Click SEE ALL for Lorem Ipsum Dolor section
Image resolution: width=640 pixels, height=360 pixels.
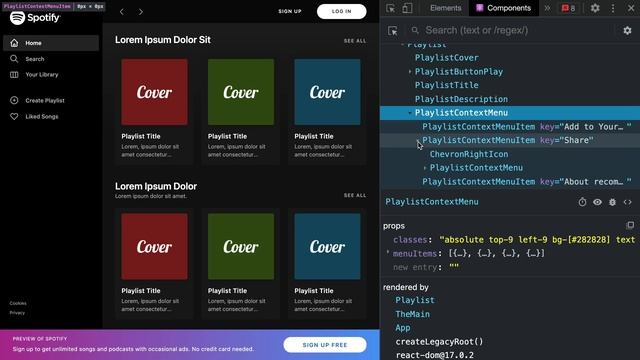pos(355,195)
